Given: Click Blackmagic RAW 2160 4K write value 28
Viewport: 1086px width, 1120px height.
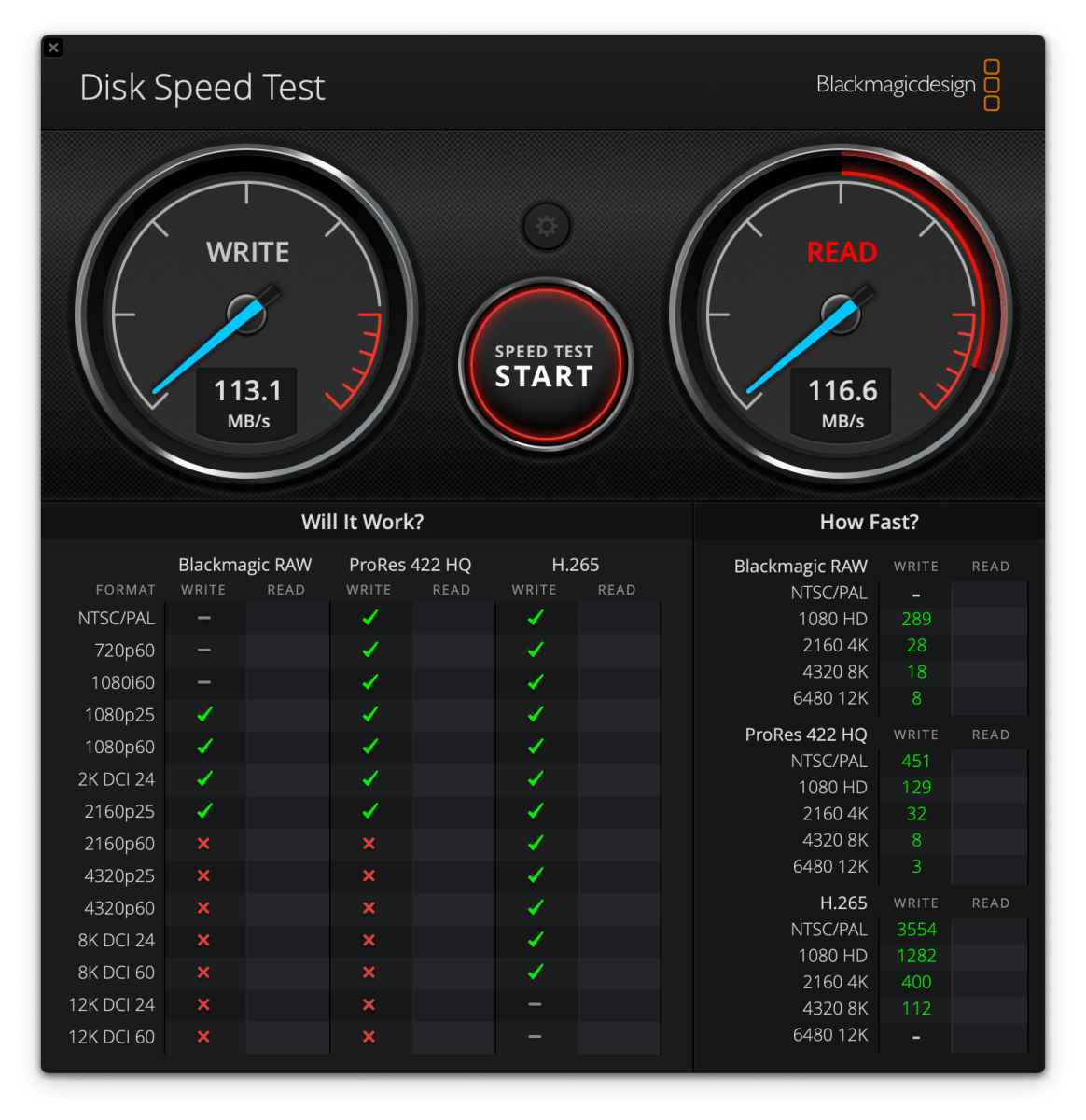Looking at the screenshot, I should coord(916,645).
